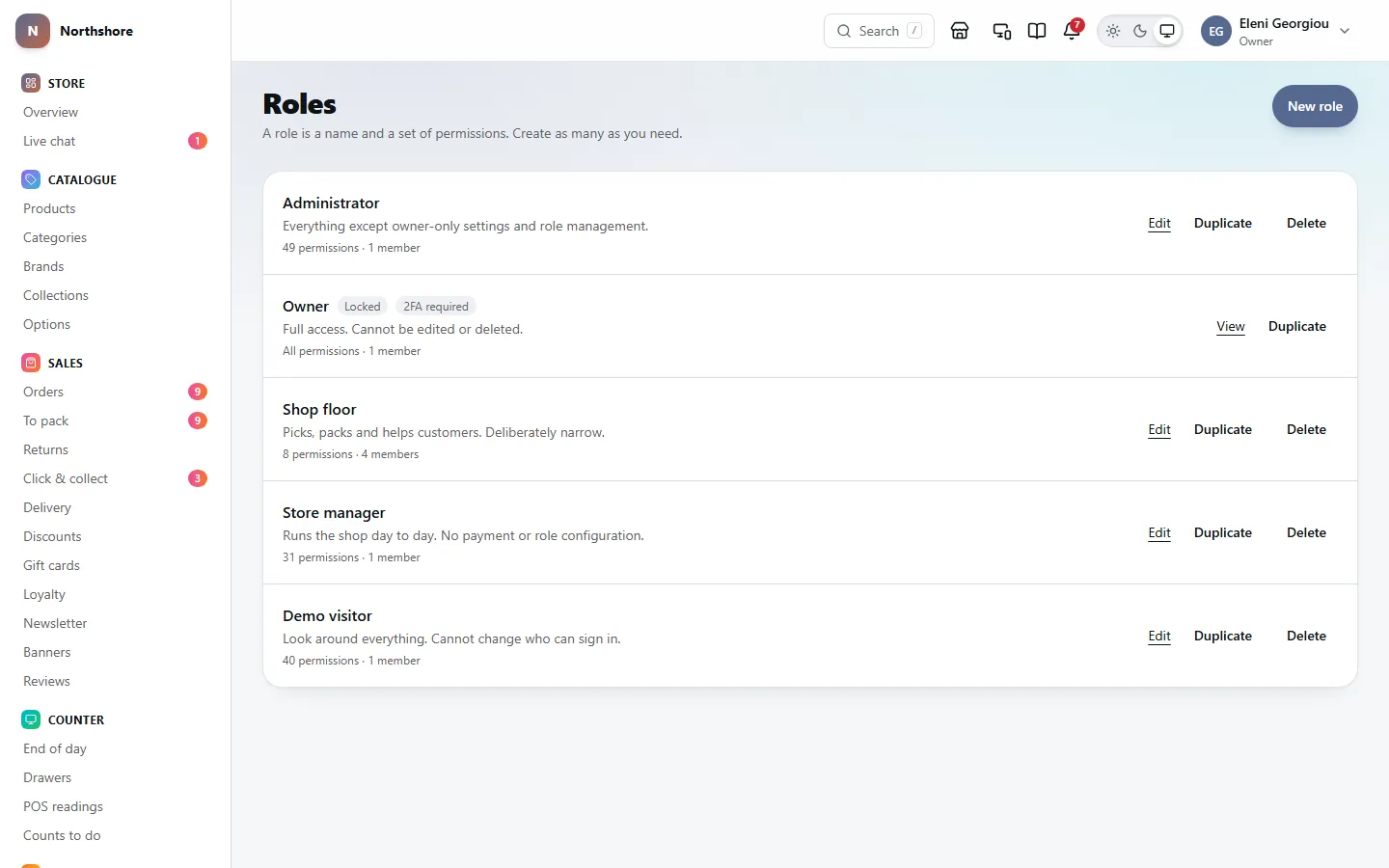Delete the Administrator role
This screenshot has height=868, width=1389.
tap(1306, 223)
